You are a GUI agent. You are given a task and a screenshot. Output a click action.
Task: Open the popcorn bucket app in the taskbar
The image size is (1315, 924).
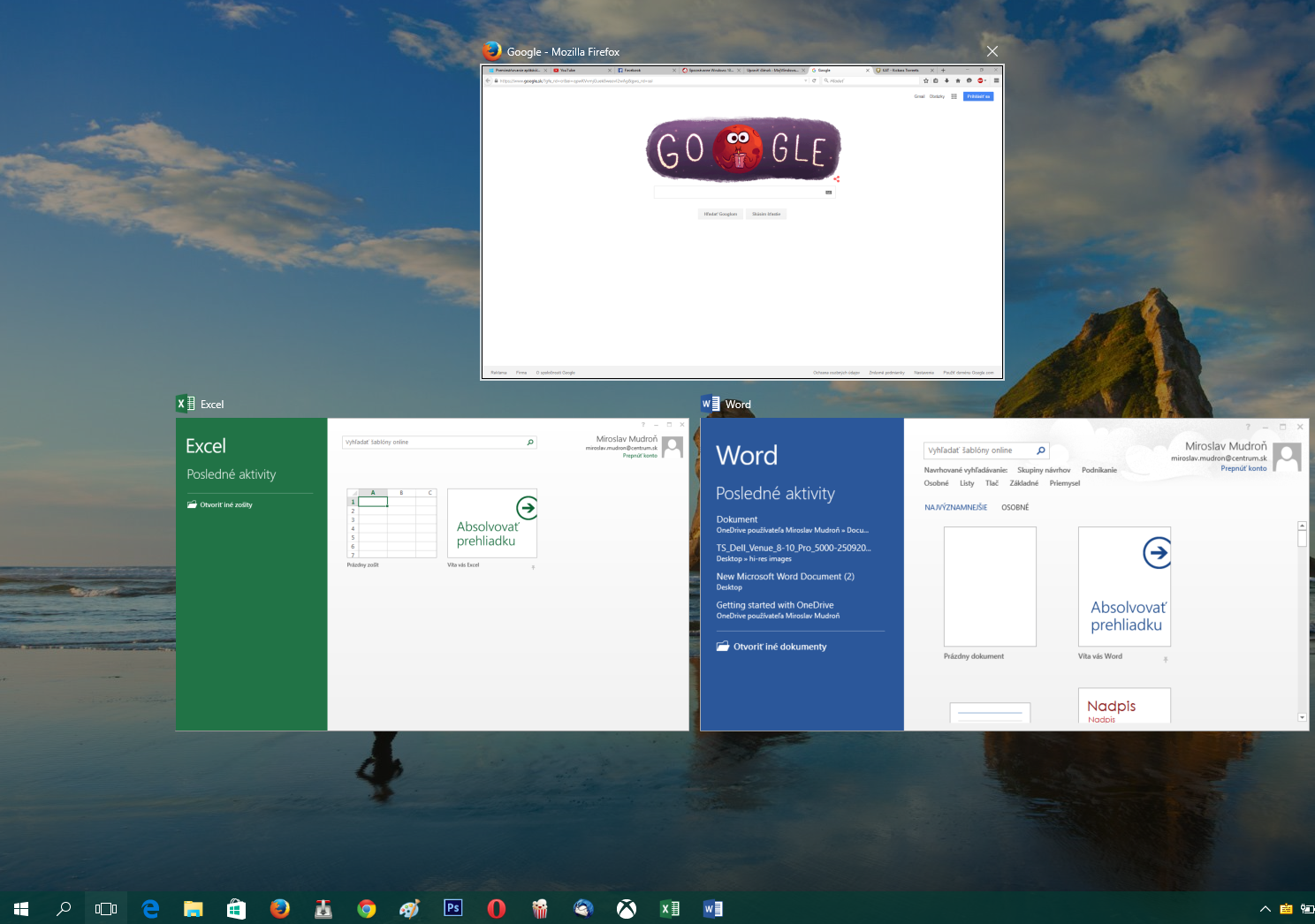coord(540,908)
